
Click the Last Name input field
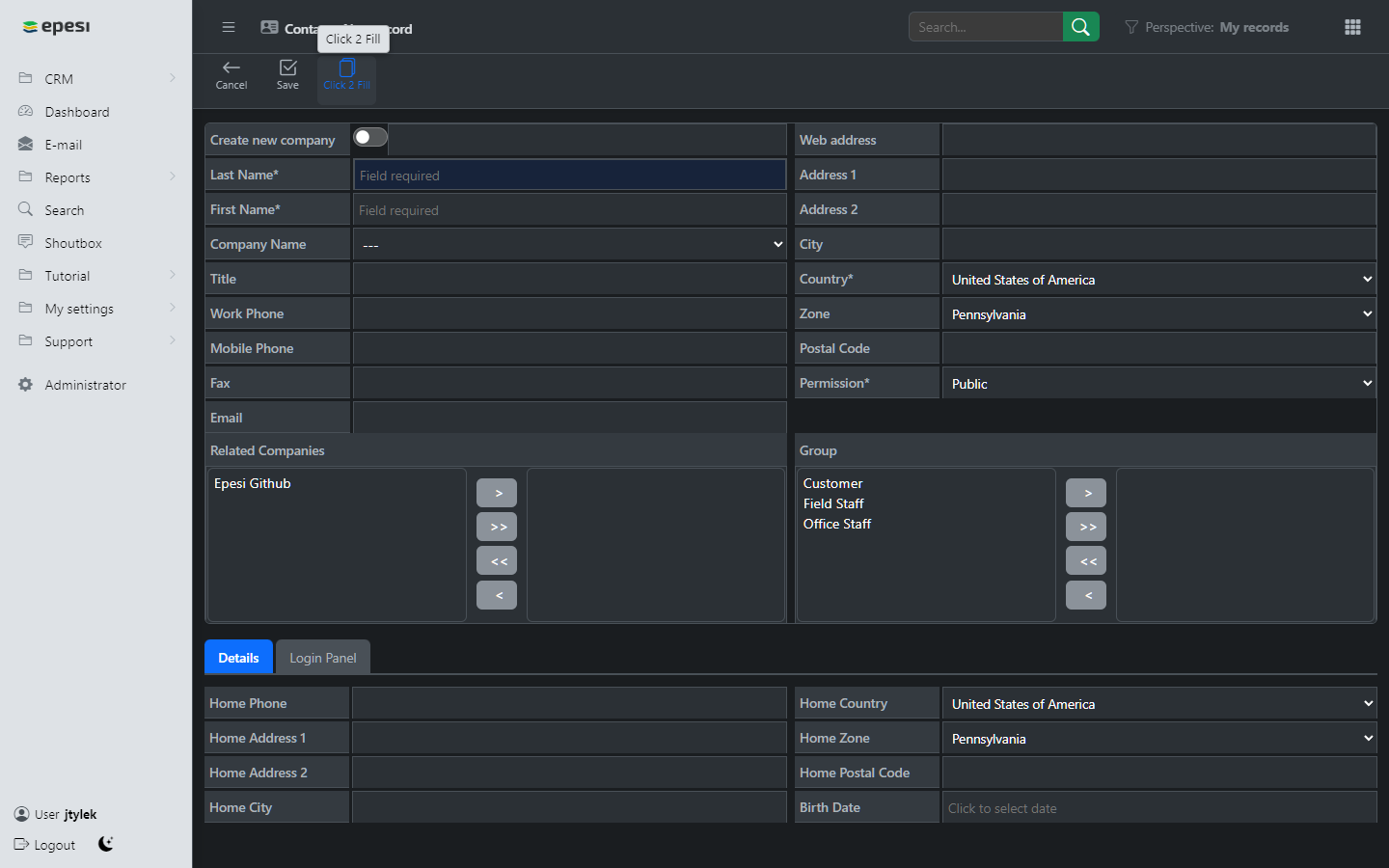570,175
